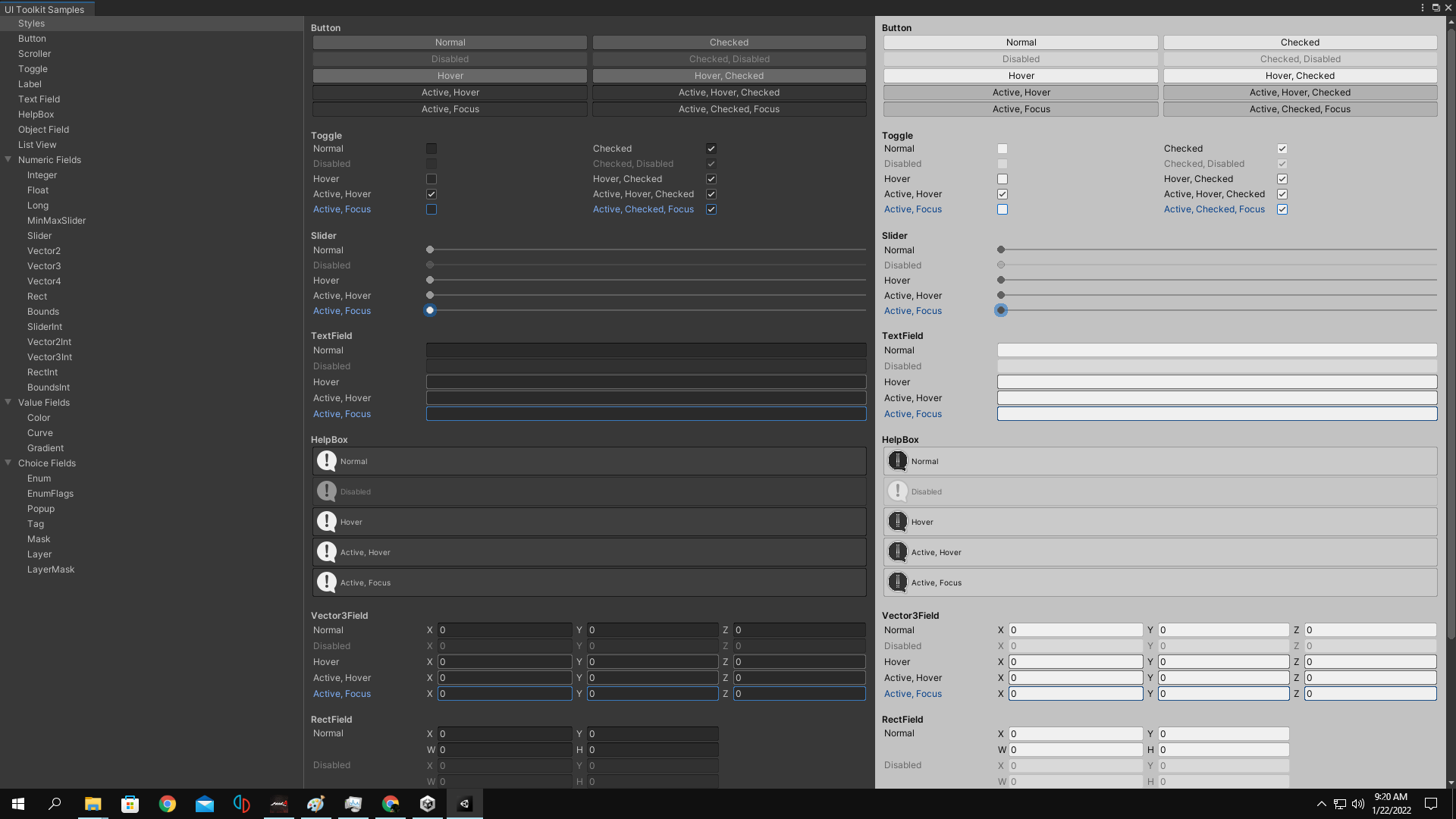Collapse the Numeric Fields section
The image size is (1456, 819).
pyautogui.click(x=8, y=159)
